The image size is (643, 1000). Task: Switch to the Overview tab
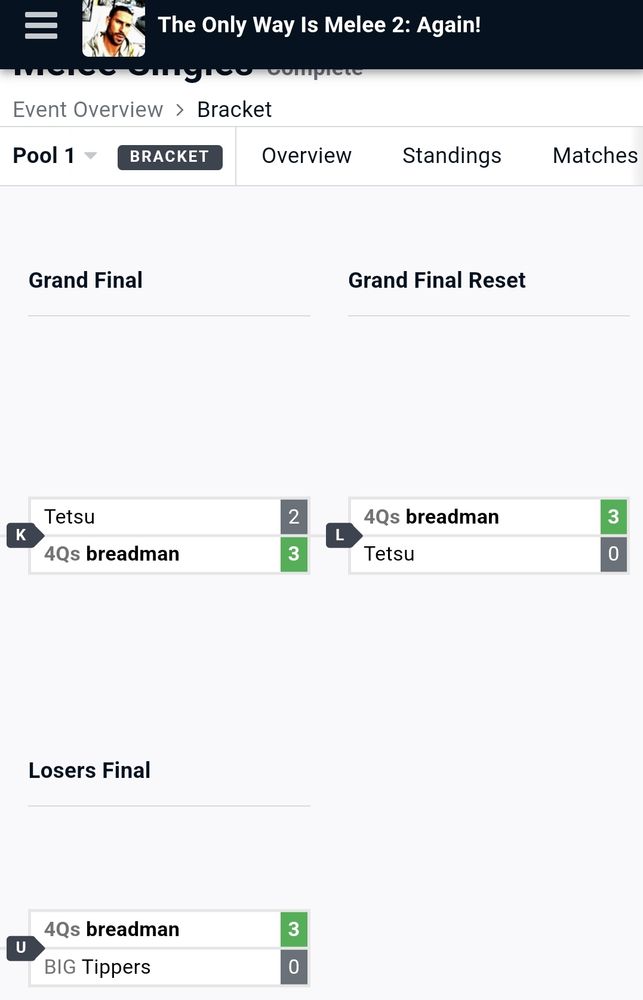[x=306, y=156]
